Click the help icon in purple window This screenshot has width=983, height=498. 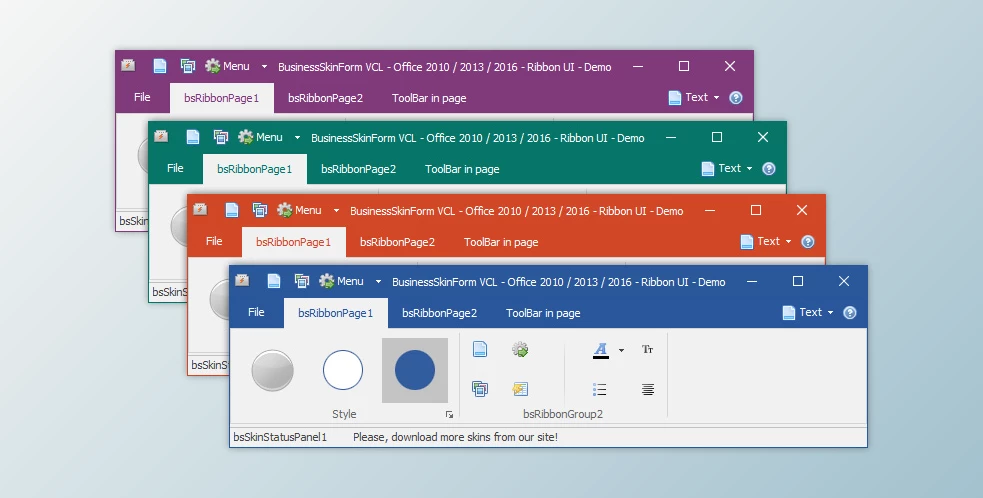[736, 97]
